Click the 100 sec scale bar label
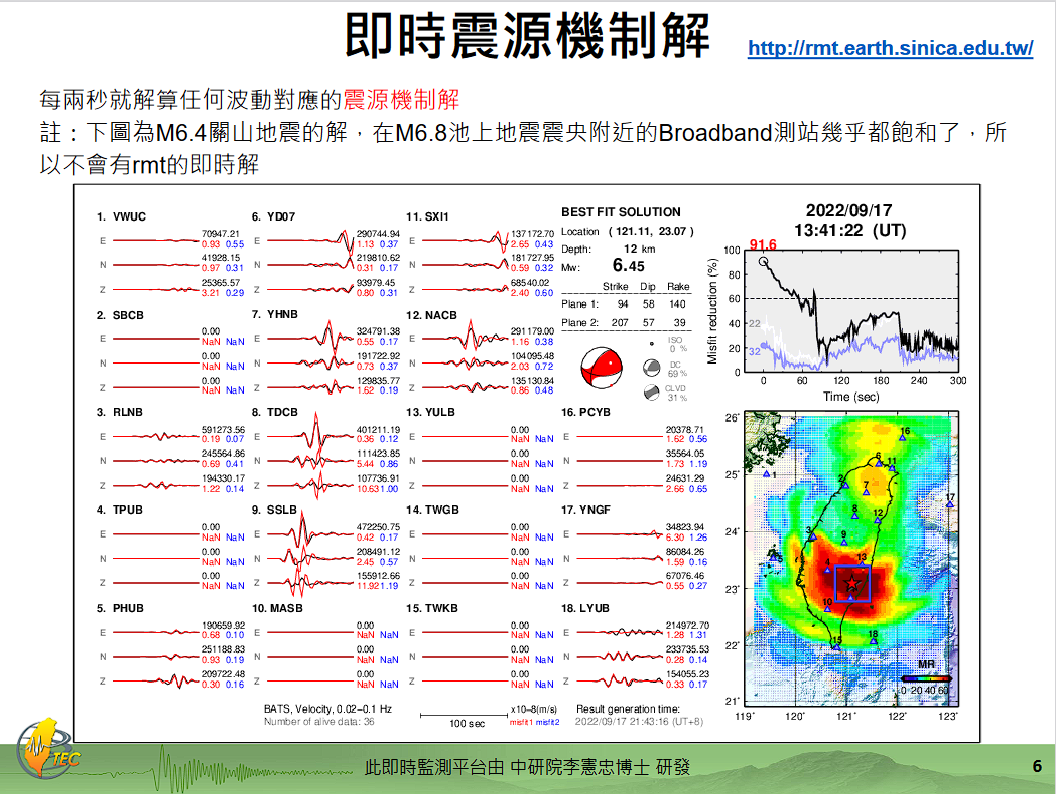This screenshot has width=1056, height=794. click(467, 724)
